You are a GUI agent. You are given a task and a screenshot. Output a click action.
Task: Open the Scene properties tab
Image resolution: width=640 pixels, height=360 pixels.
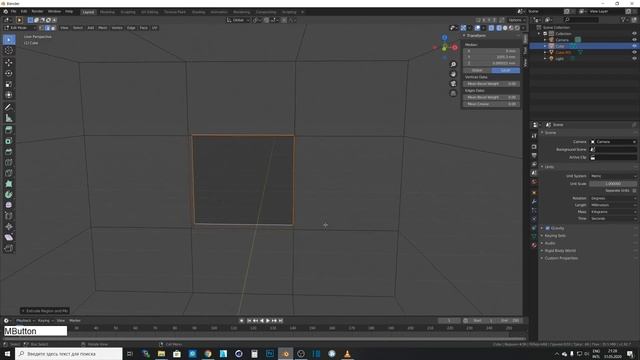pos(534,173)
